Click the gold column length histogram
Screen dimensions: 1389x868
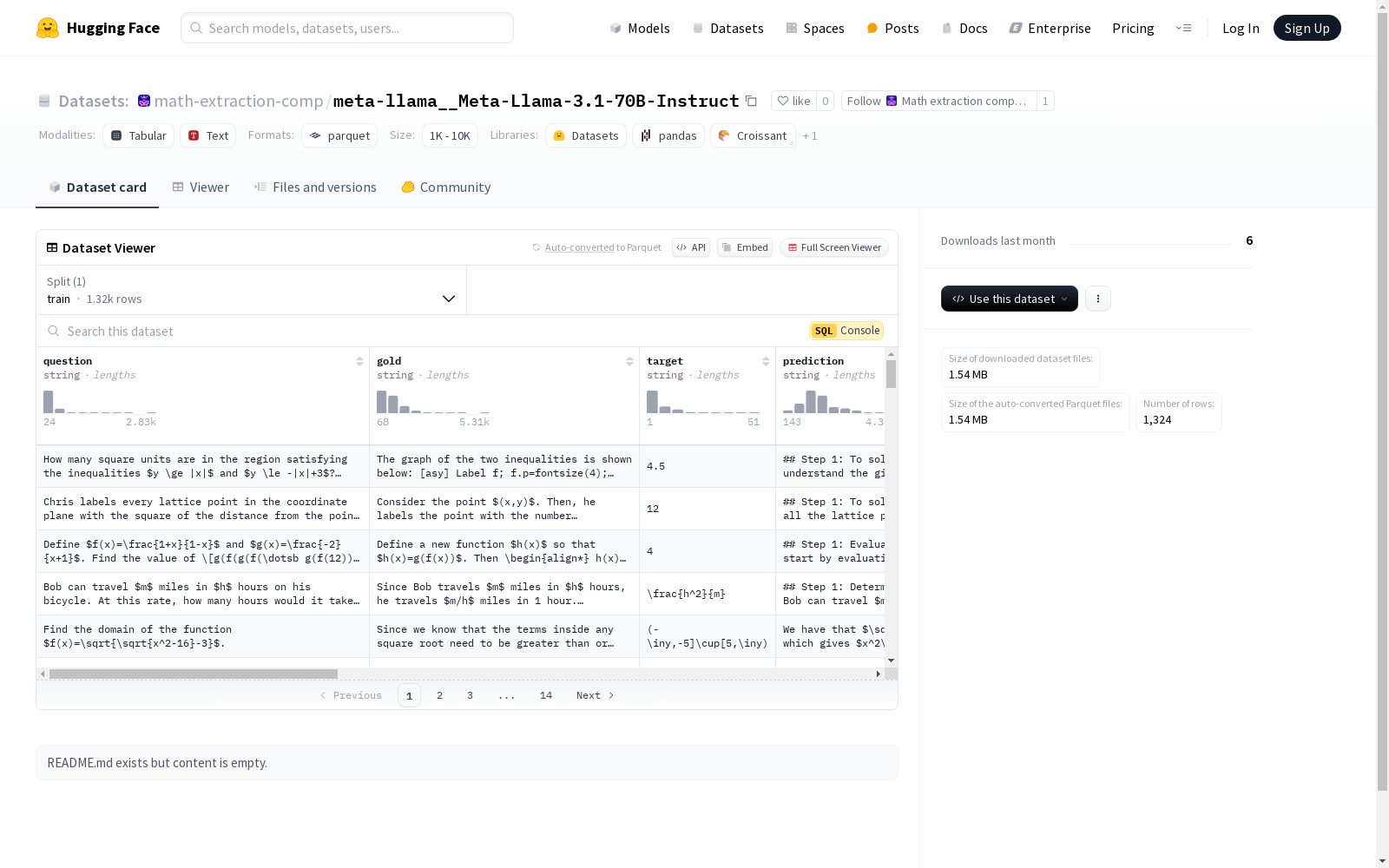tap(433, 402)
